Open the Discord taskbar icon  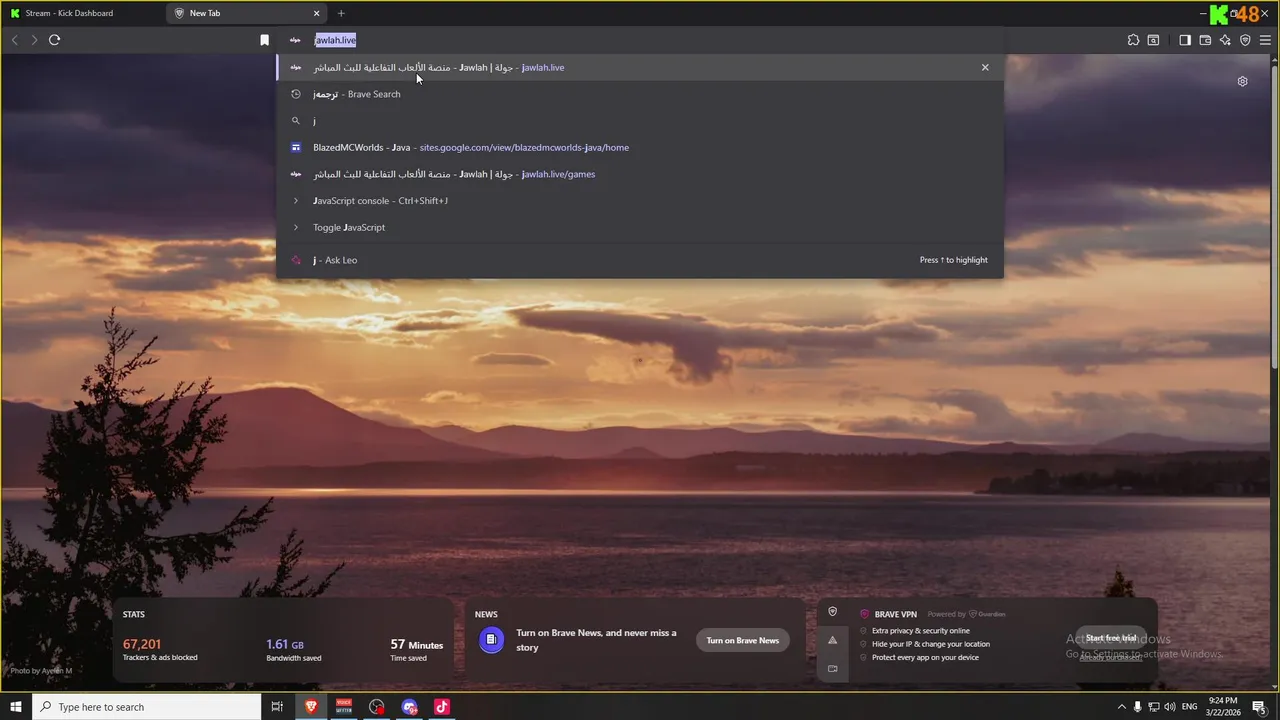coord(409,707)
